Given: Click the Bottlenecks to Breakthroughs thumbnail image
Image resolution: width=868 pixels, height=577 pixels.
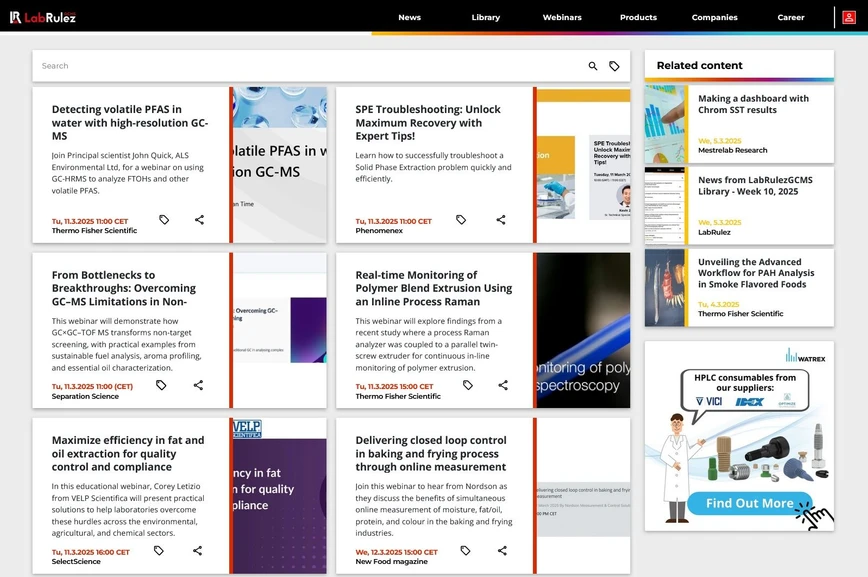Looking at the screenshot, I should [280, 330].
